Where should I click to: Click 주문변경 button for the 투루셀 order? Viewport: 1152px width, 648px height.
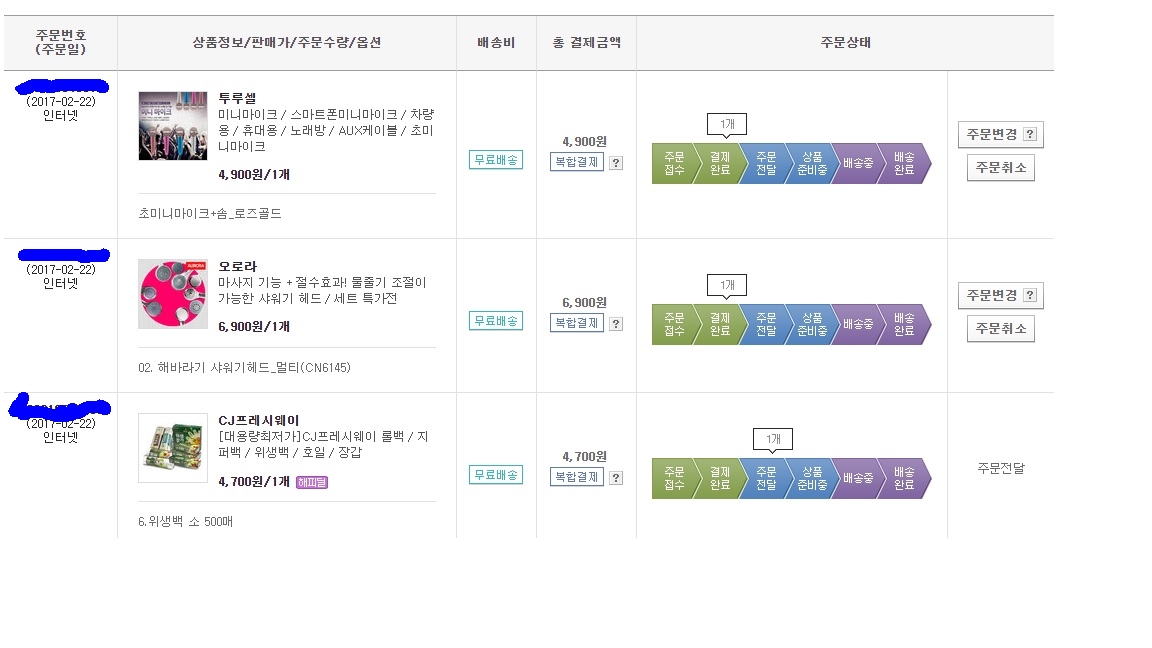pos(1000,135)
